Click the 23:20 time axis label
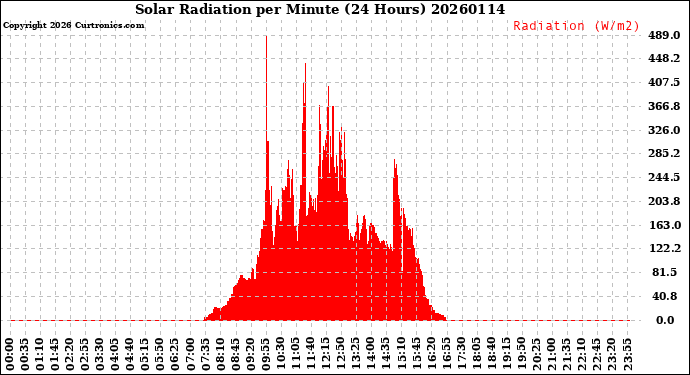This screenshot has height=375, width=690. coord(612,354)
